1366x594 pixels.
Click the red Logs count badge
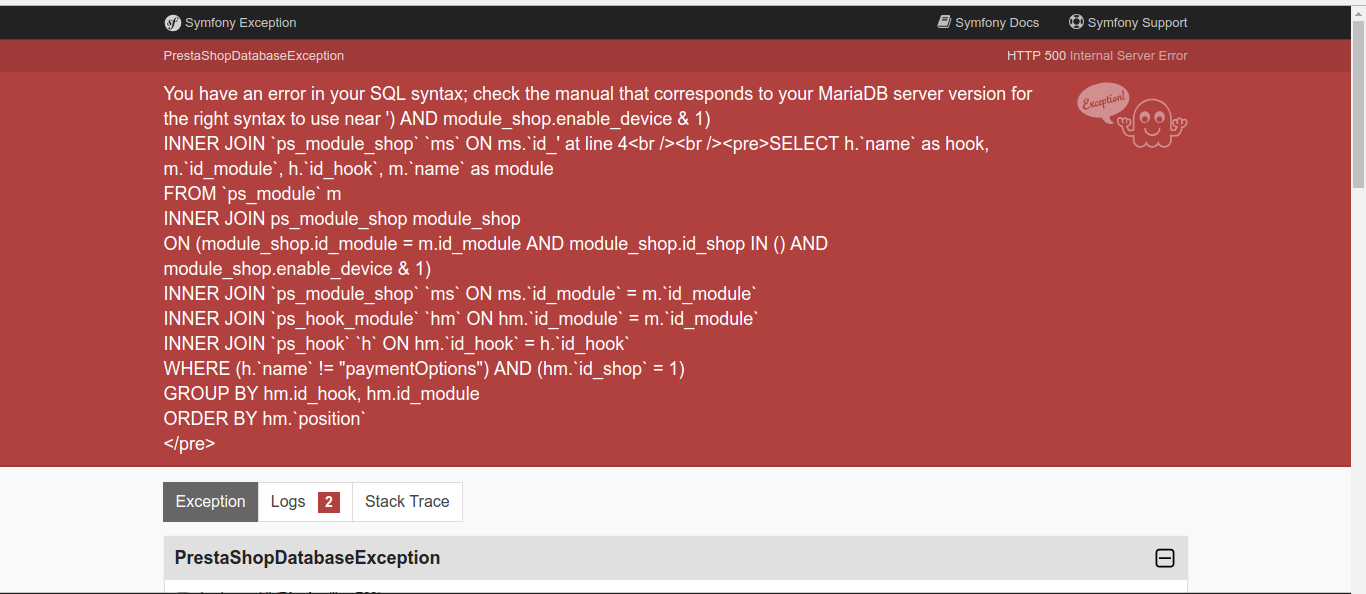pyautogui.click(x=329, y=502)
